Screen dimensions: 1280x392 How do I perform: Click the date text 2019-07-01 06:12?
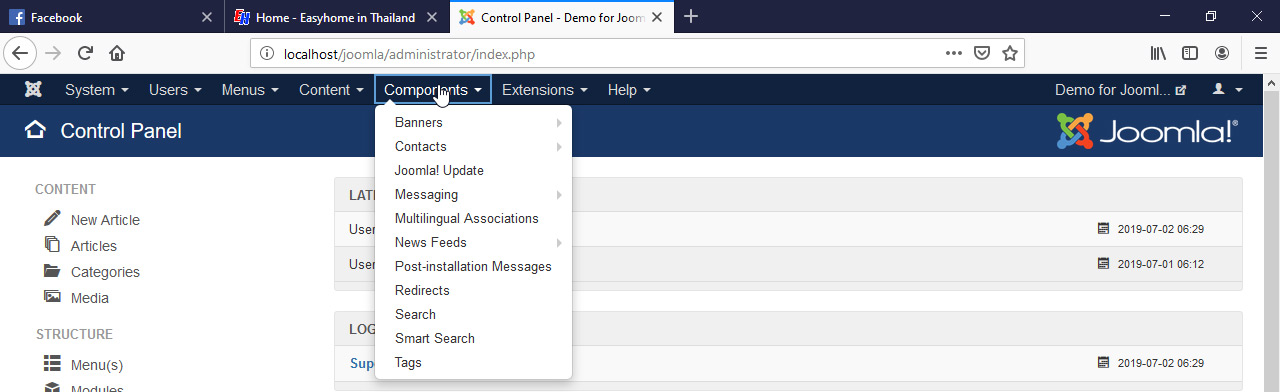[1160, 264]
